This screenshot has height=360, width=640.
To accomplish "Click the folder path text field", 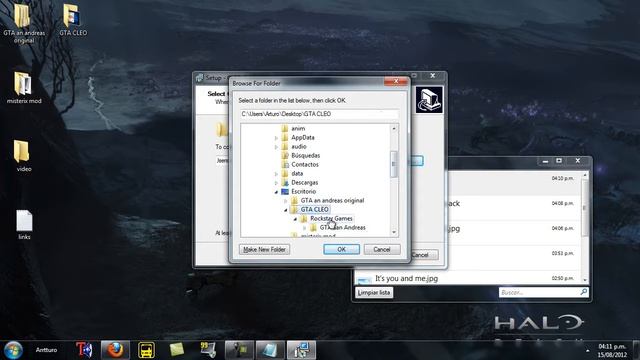I will click(319, 114).
